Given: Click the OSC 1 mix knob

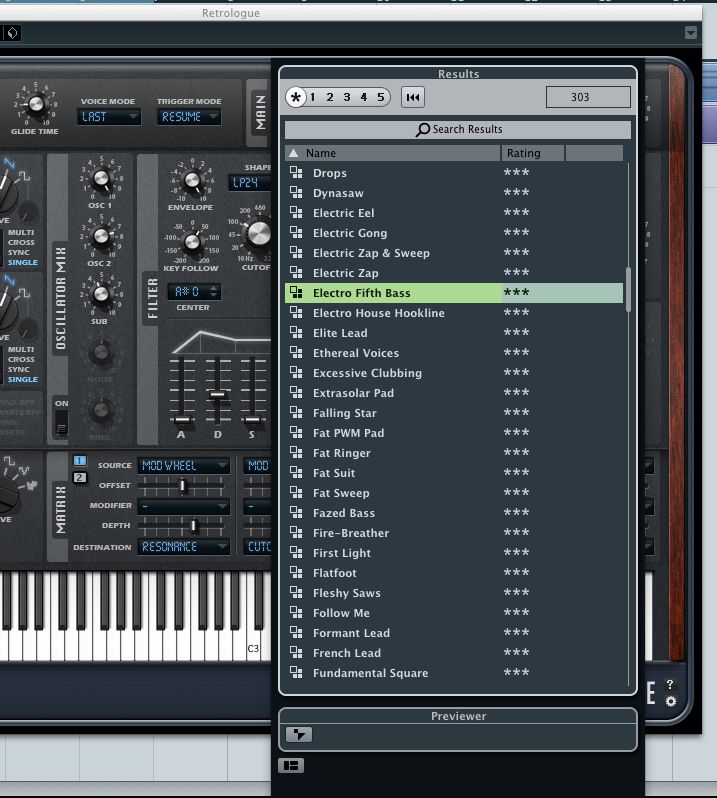Looking at the screenshot, I should click(x=101, y=179).
